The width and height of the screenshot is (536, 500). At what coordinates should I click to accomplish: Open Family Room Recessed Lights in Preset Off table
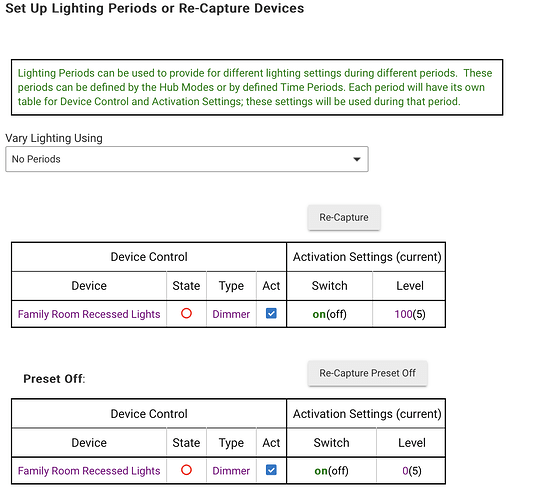coord(89,471)
